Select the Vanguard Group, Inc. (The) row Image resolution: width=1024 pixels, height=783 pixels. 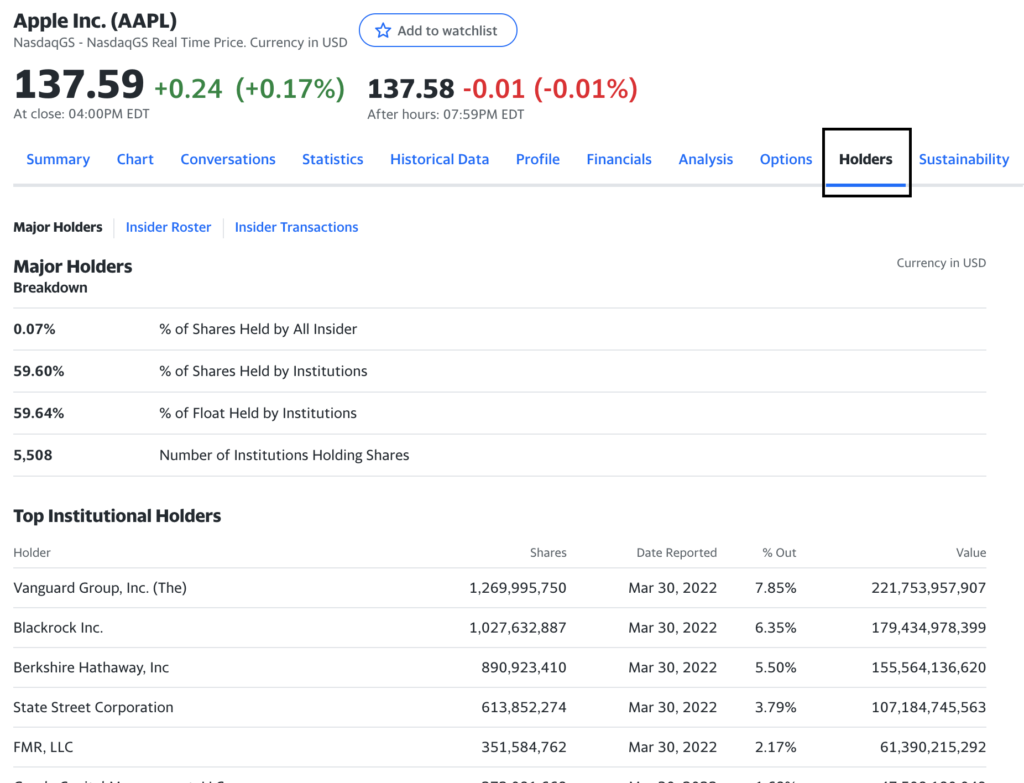point(500,588)
